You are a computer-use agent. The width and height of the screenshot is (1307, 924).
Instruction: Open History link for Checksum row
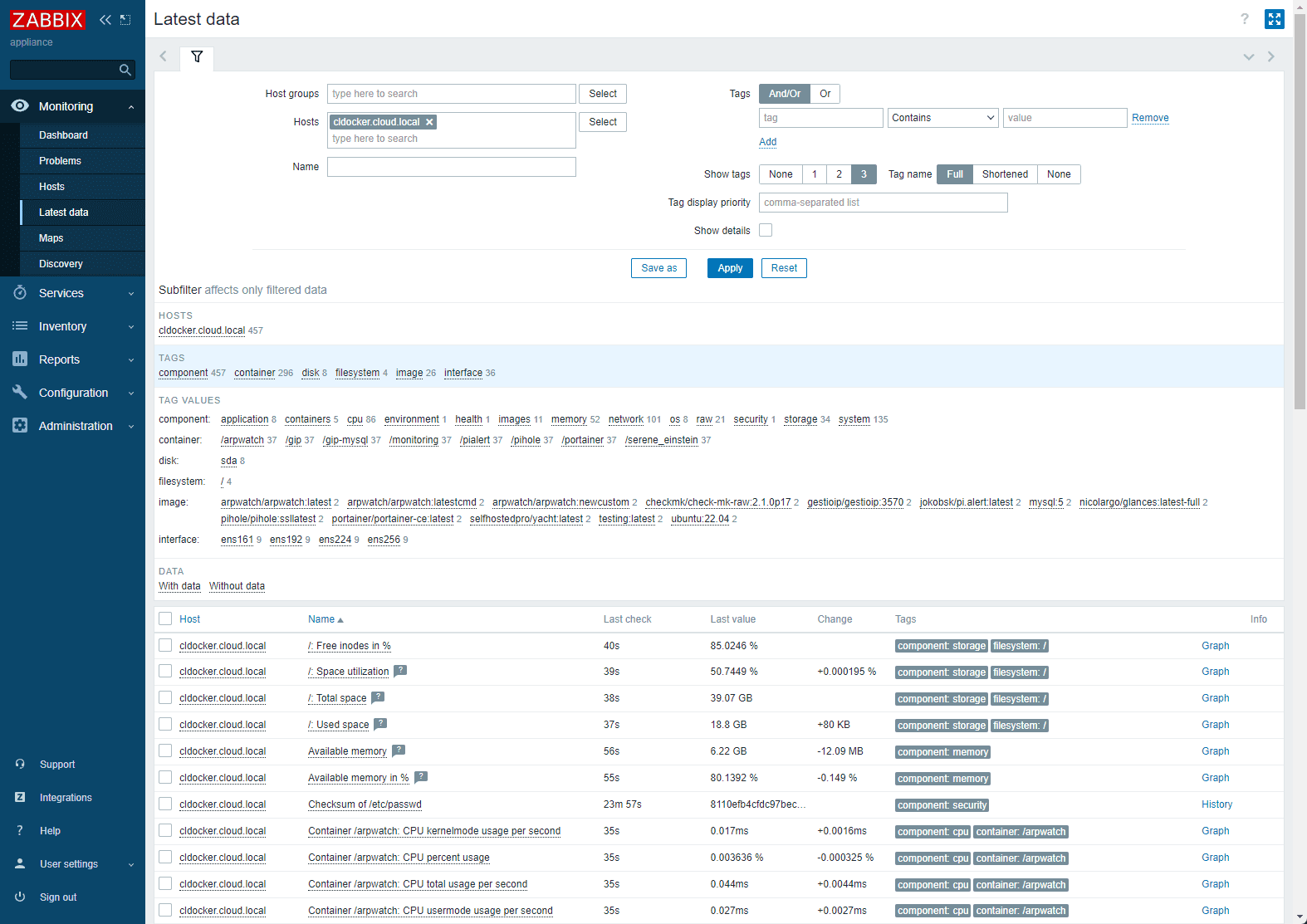coord(1216,804)
